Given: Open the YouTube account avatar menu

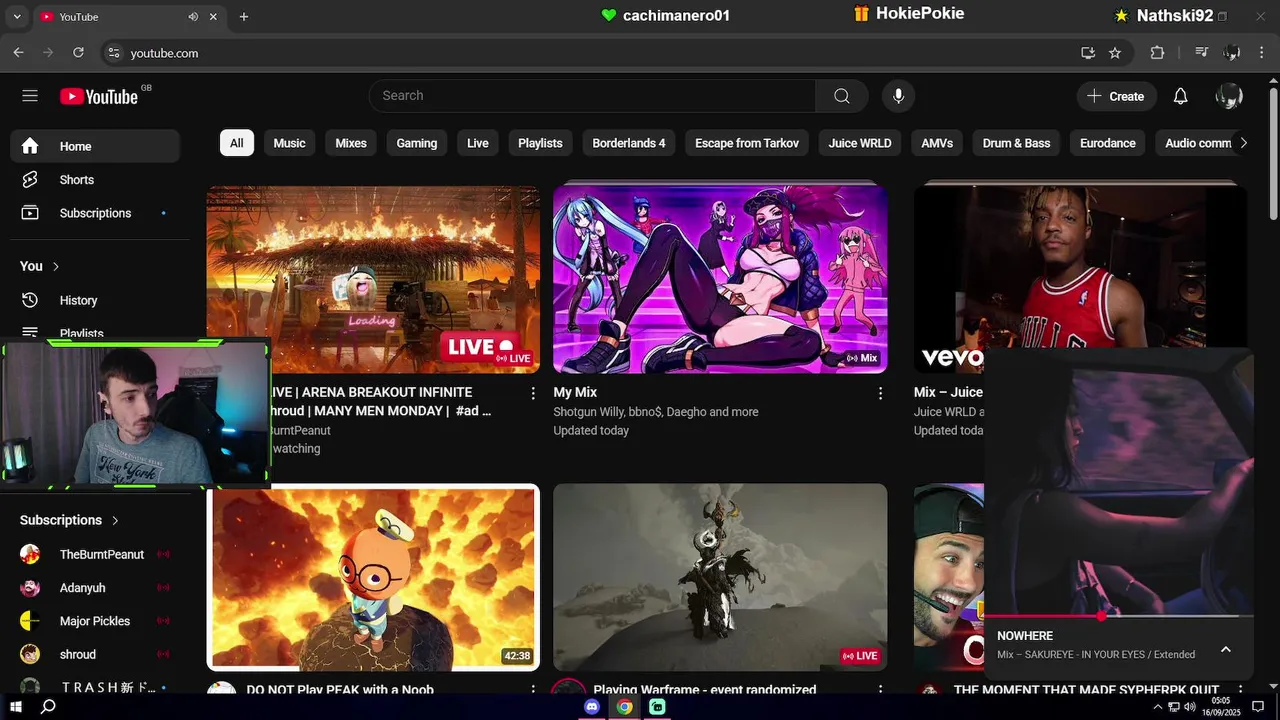Looking at the screenshot, I should click(1229, 96).
